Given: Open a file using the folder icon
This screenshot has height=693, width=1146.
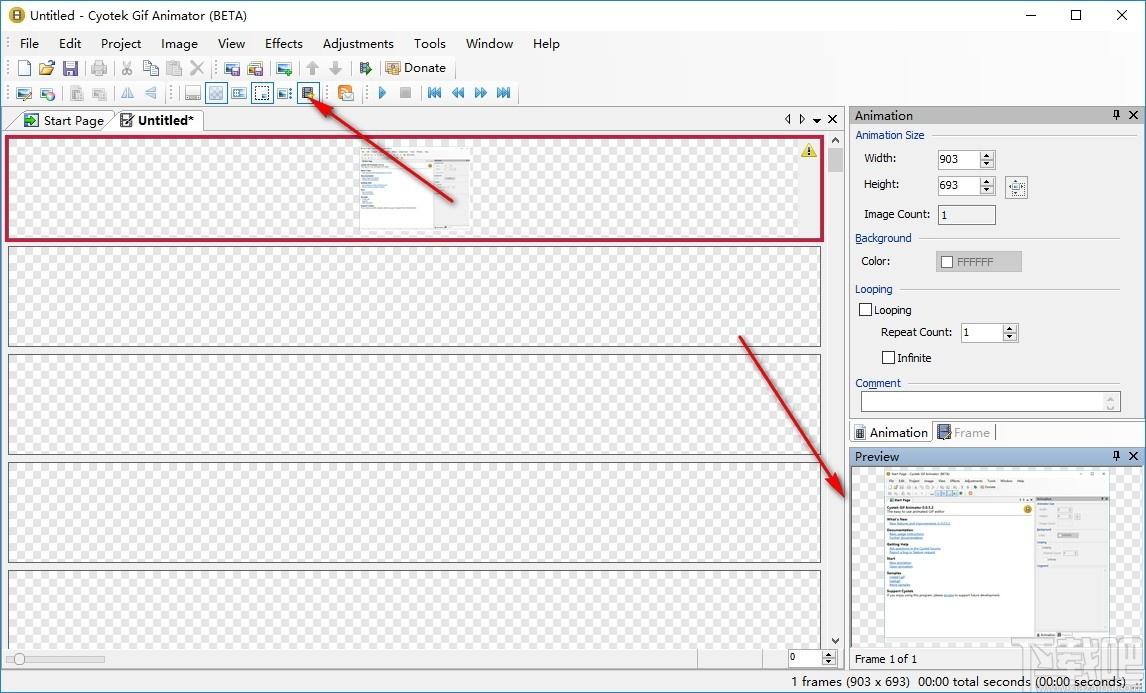Looking at the screenshot, I should (47, 68).
